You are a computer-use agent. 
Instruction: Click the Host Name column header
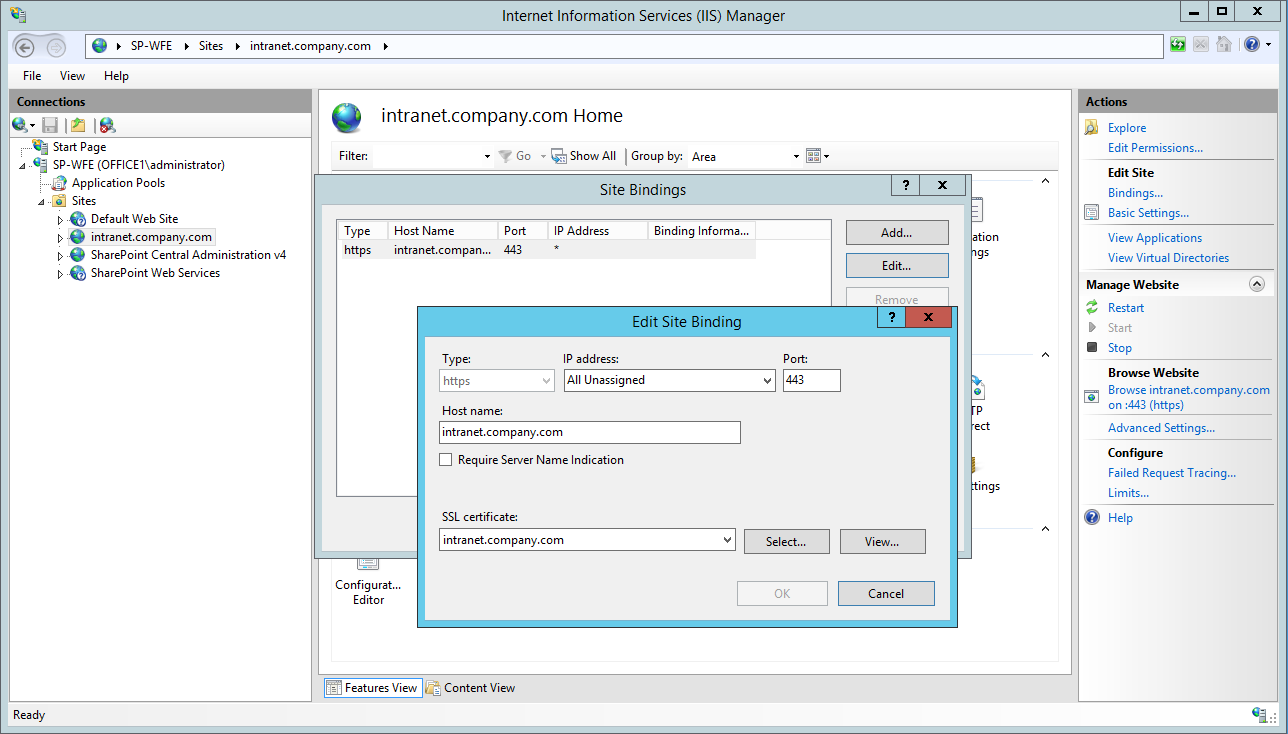pyautogui.click(x=443, y=231)
